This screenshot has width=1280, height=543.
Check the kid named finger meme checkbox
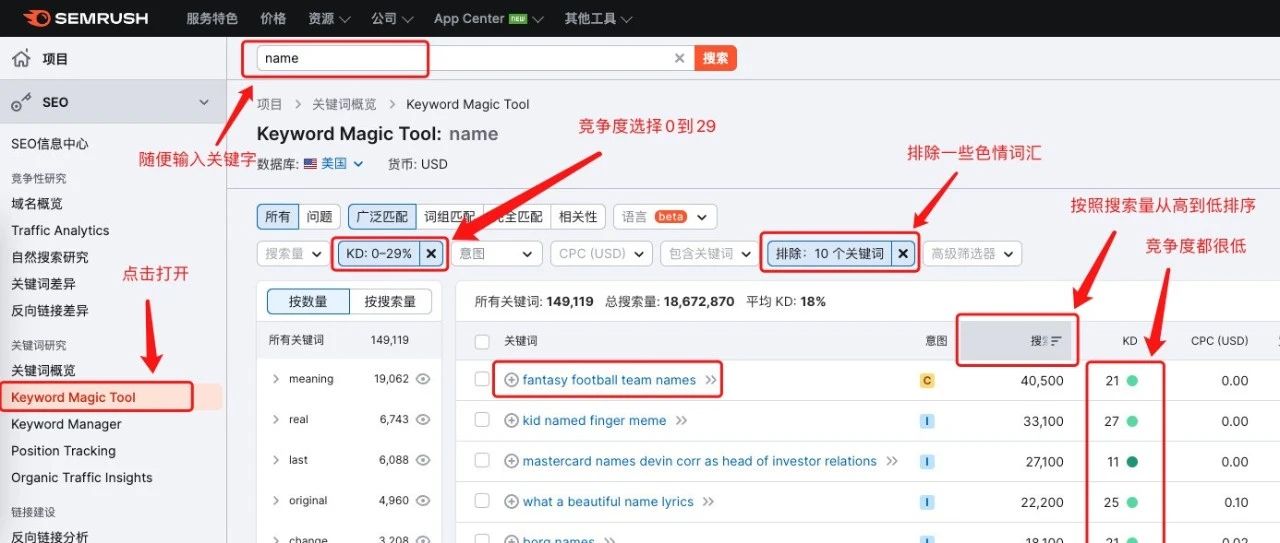[x=482, y=421]
